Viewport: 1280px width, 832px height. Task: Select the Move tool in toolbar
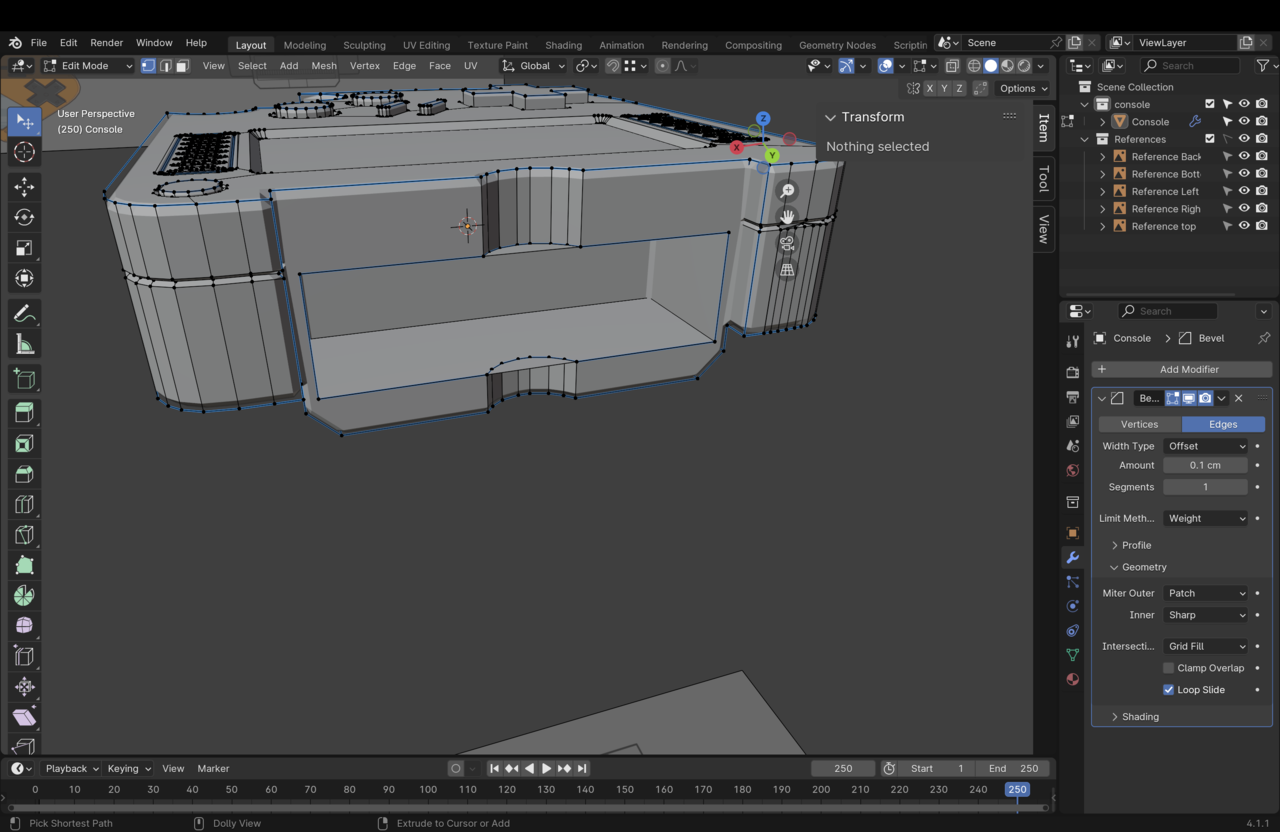coord(25,187)
